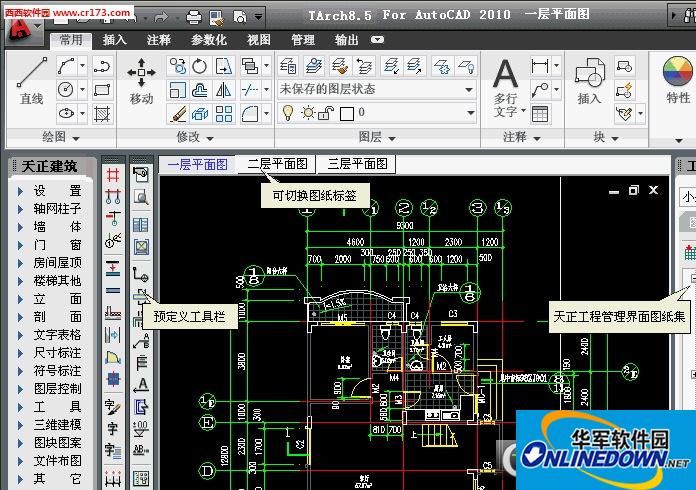Switch to the 参数化 ribbon tab
696x490 pixels.
point(209,40)
